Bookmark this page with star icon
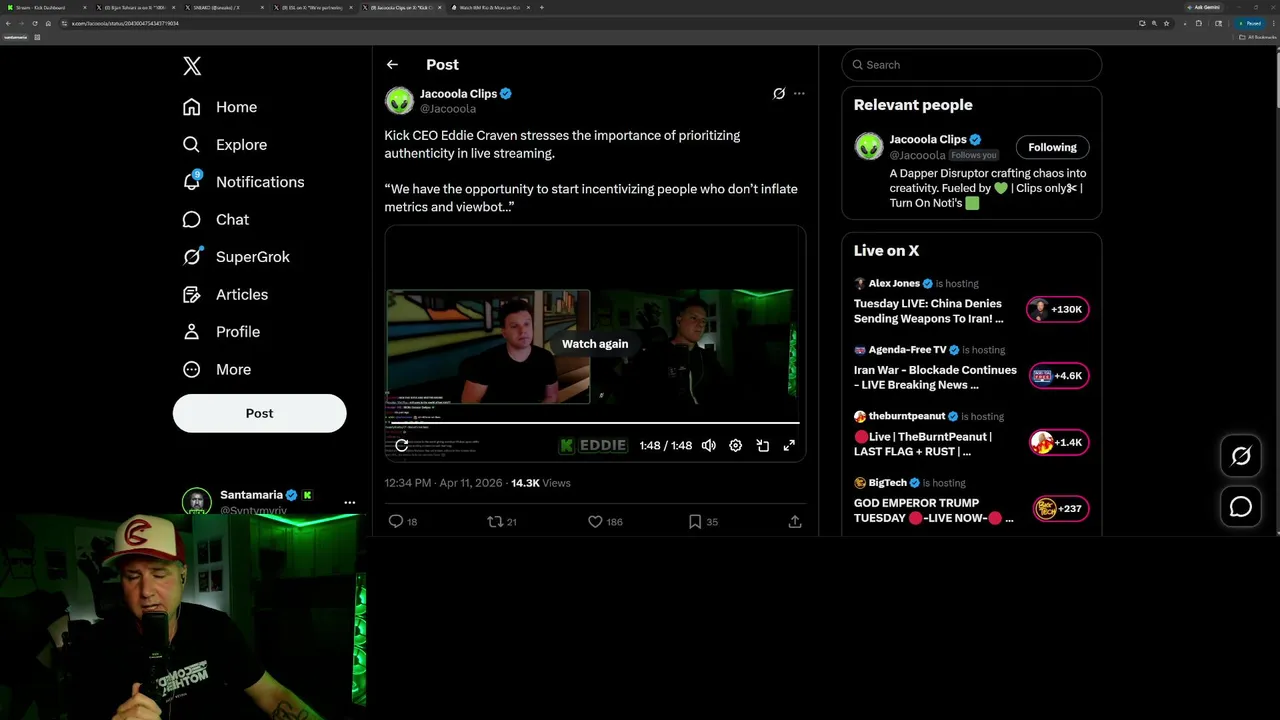Viewport: 1280px width, 720px height. click(1166, 23)
